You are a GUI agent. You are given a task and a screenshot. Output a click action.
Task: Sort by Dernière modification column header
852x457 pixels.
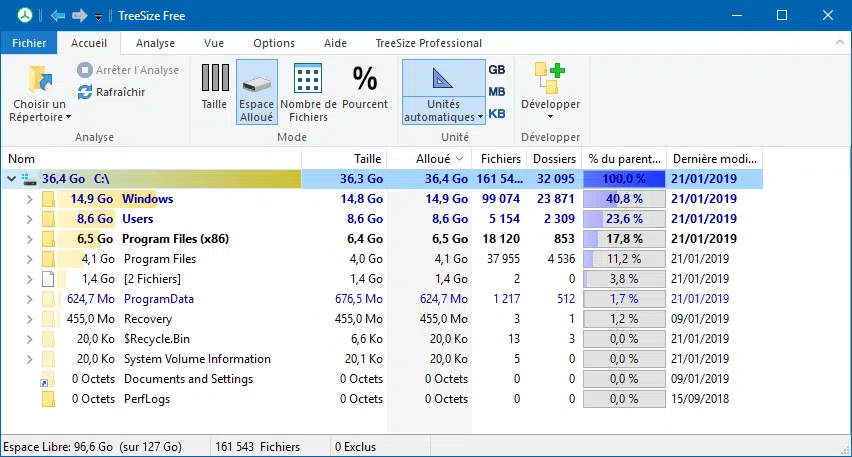click(x=715, y=159)
